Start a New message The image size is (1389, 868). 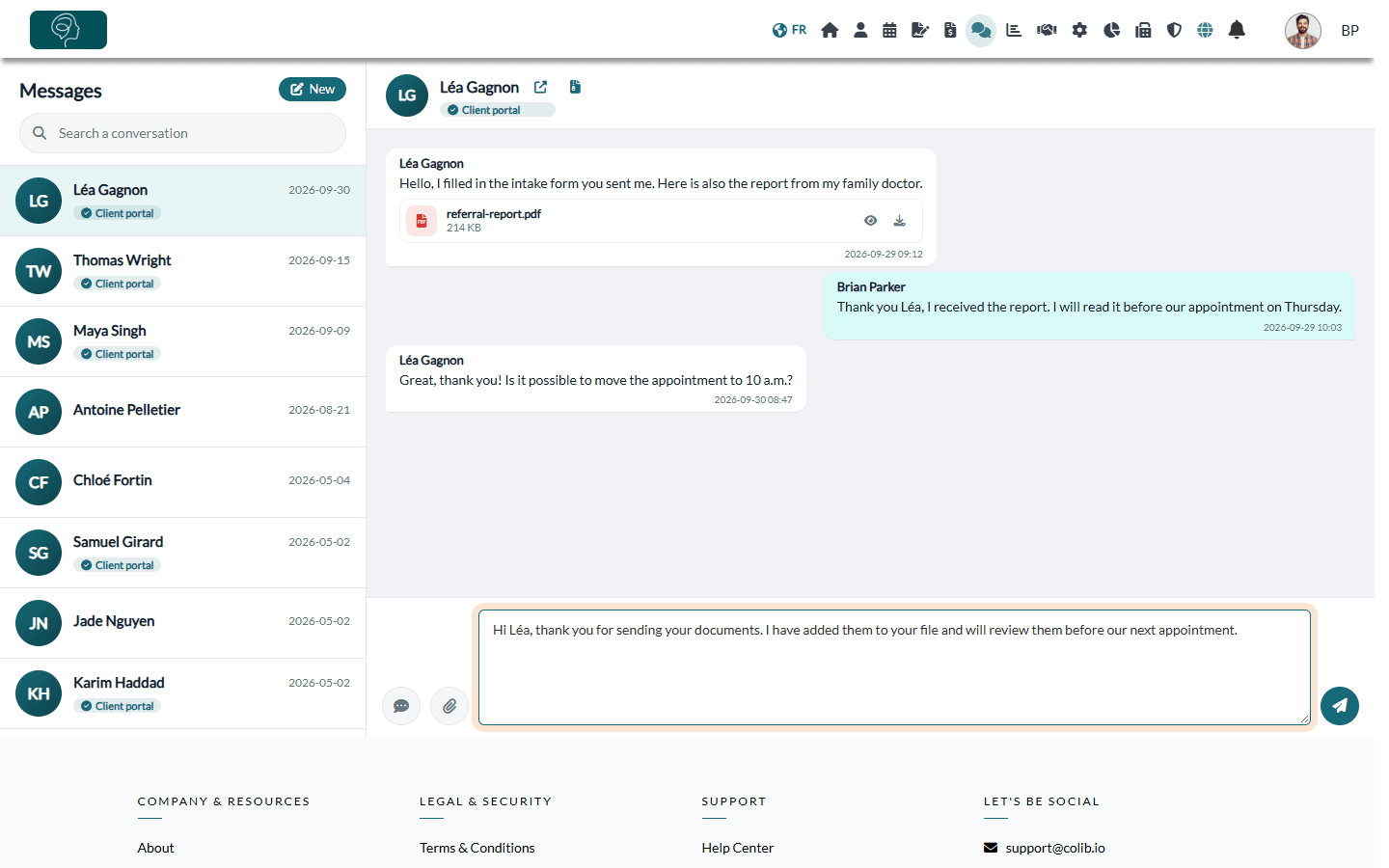pyautogui.click(x=313, y=89)
